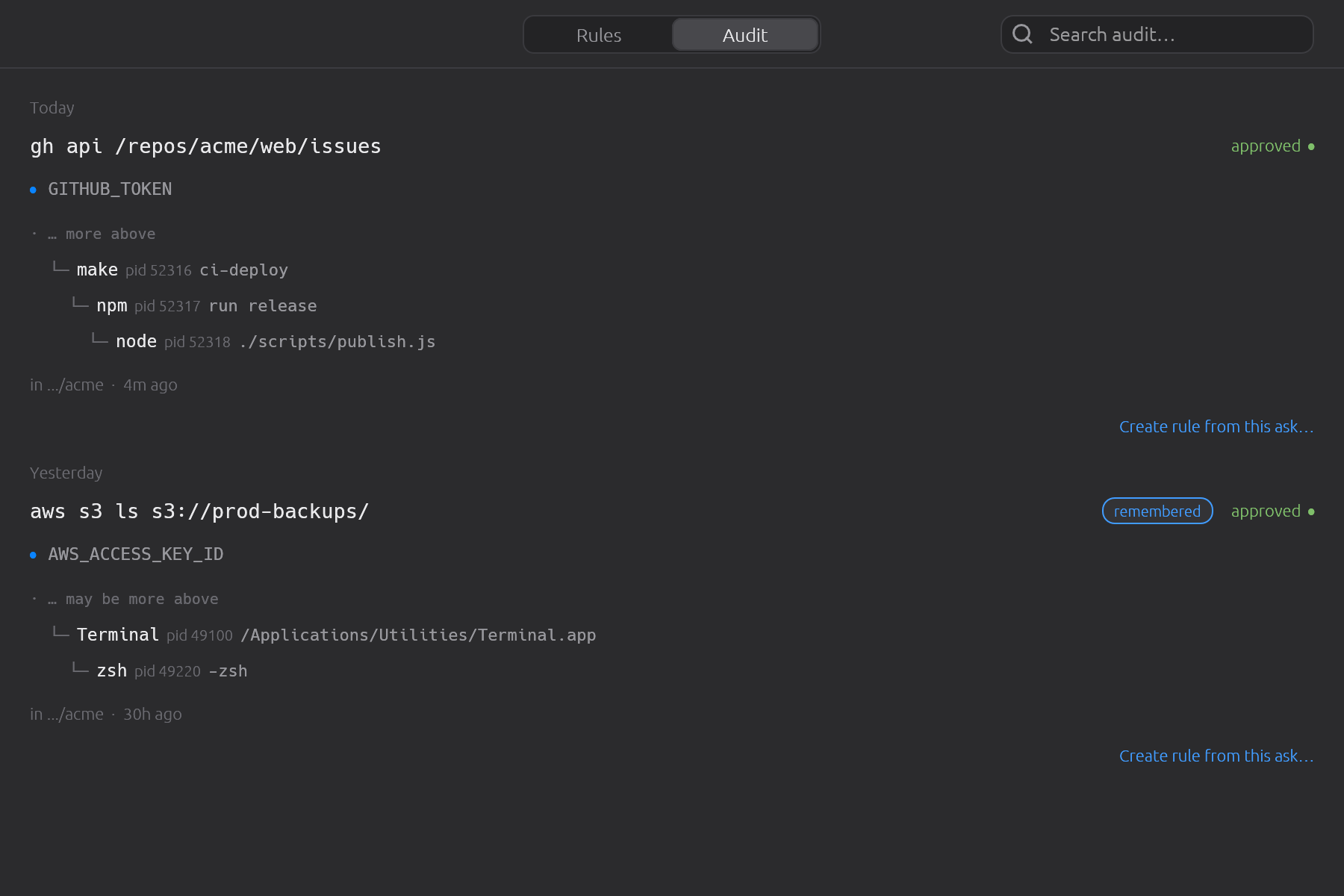Image resolution: width=1344 pixels, height=896 pixels.
Task: Create rule from the gh api ask
Action: pos(1216,427)
